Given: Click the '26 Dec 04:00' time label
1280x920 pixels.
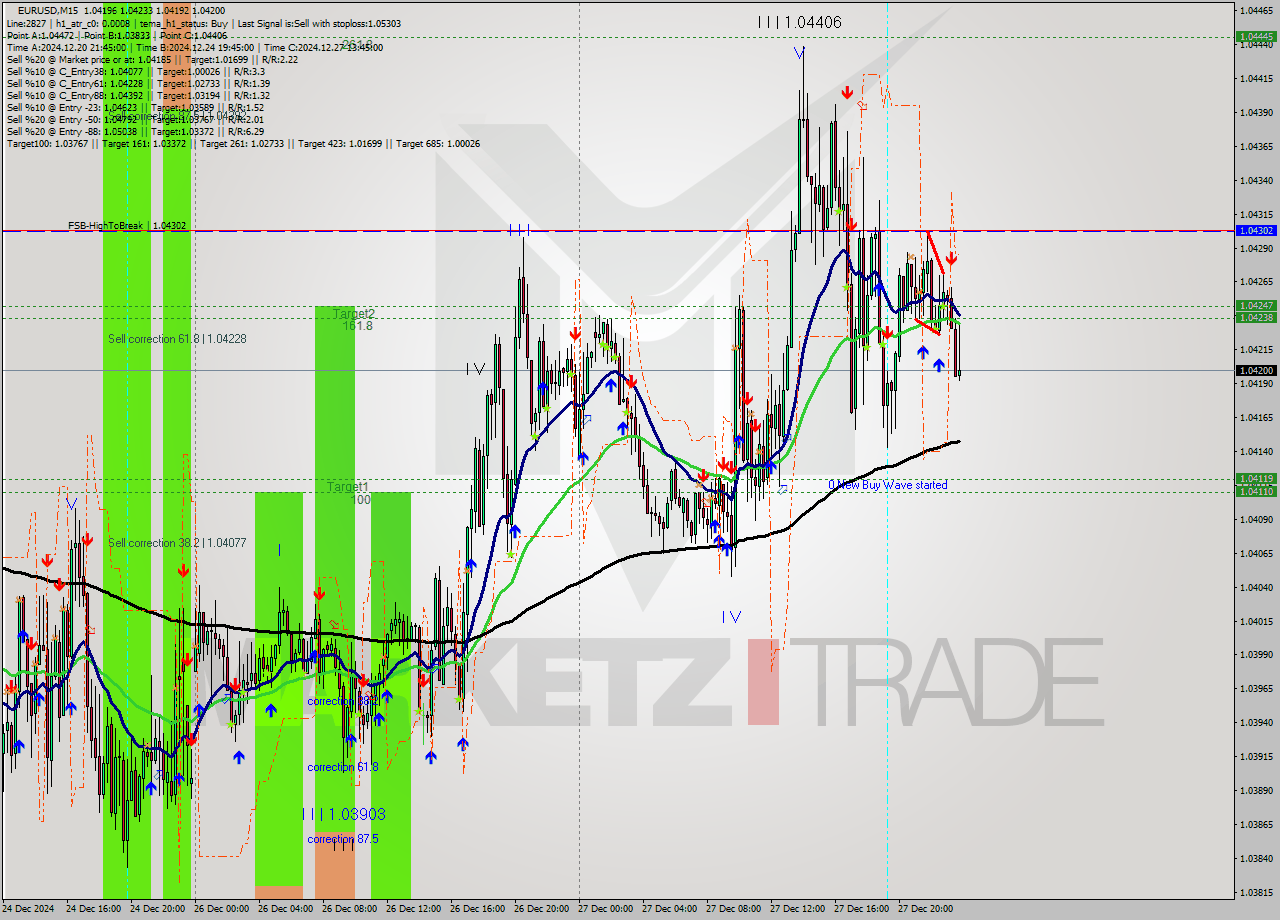Looking at the screenshot, I should pyautogui.click(x=285, y=909).
